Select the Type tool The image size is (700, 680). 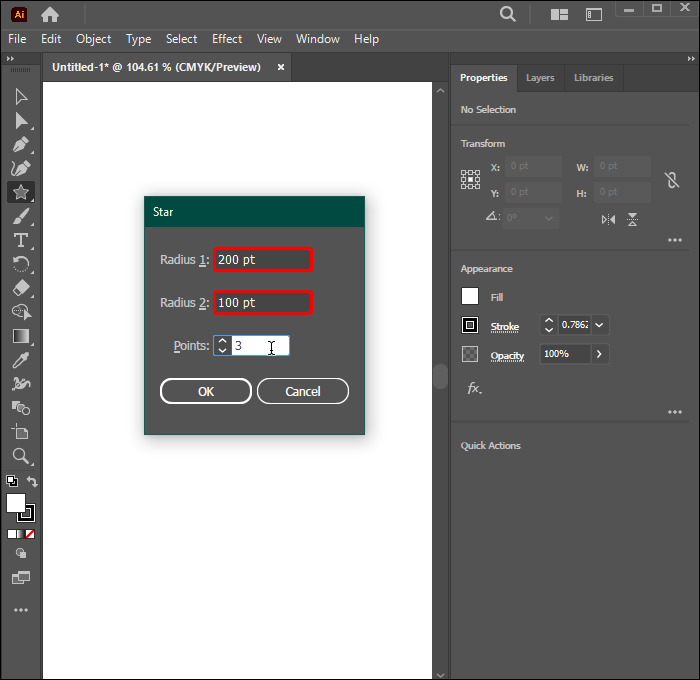20,240
